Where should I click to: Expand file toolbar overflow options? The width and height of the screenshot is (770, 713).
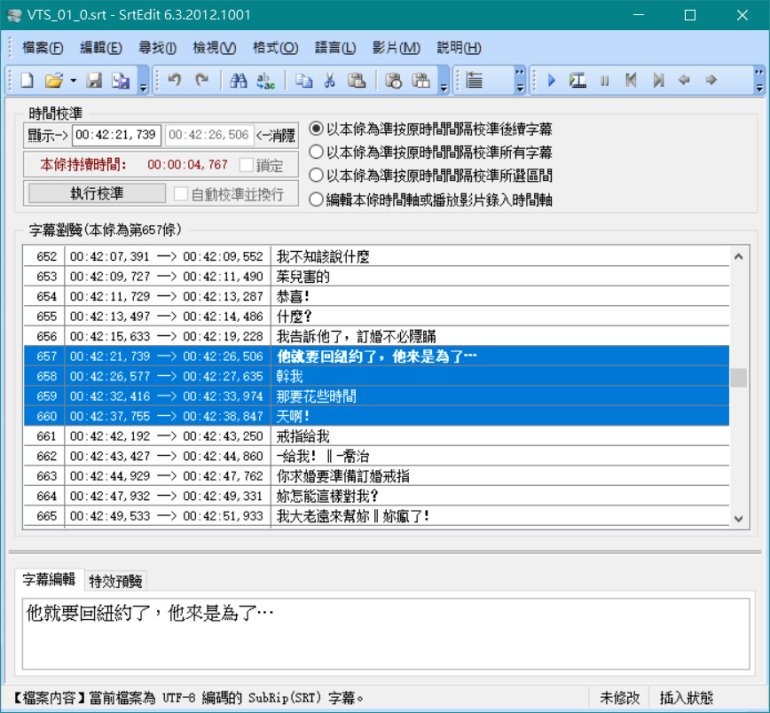point(143,80)
